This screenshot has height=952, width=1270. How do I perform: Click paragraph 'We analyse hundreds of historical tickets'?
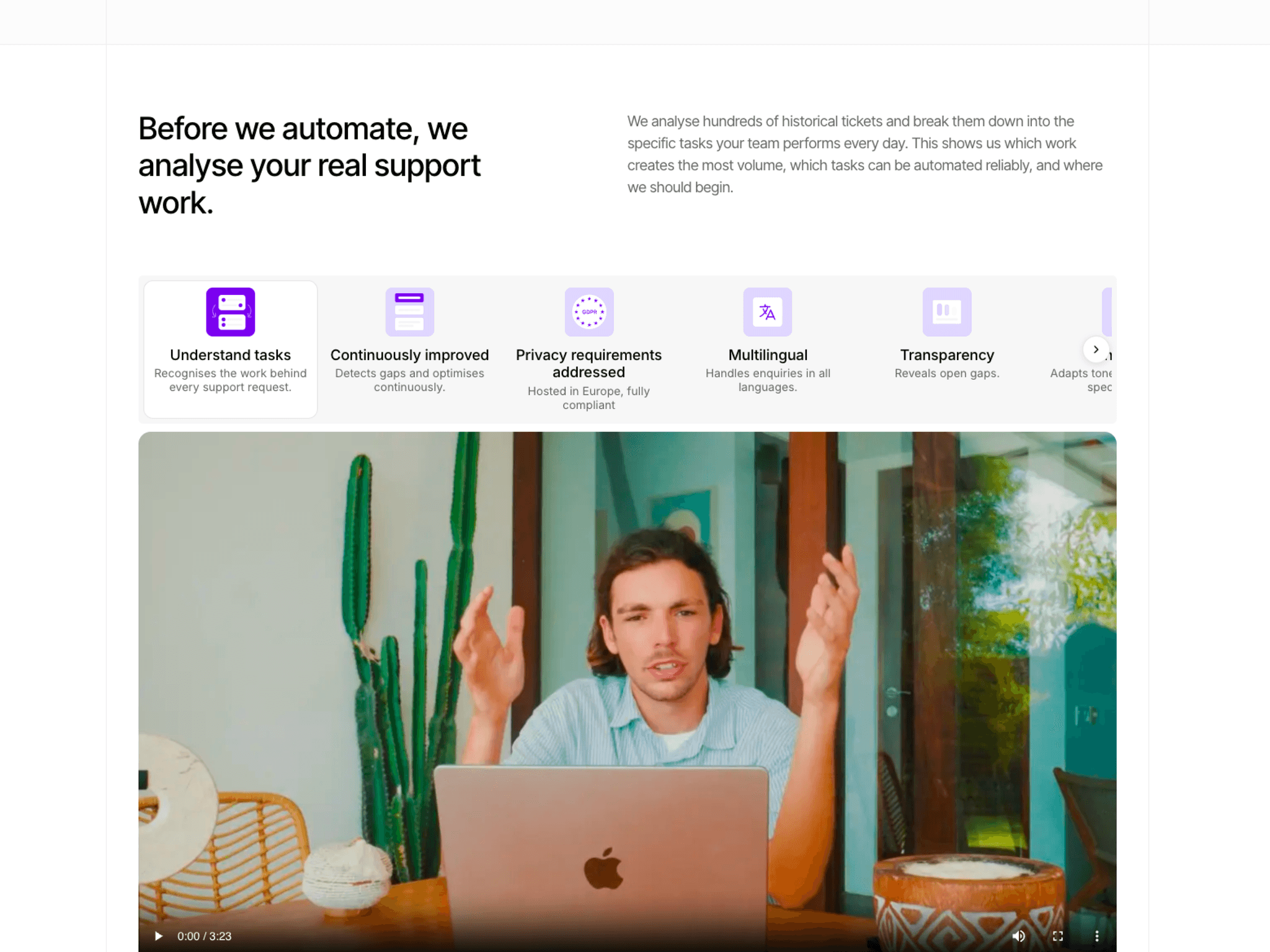point(864,154)
